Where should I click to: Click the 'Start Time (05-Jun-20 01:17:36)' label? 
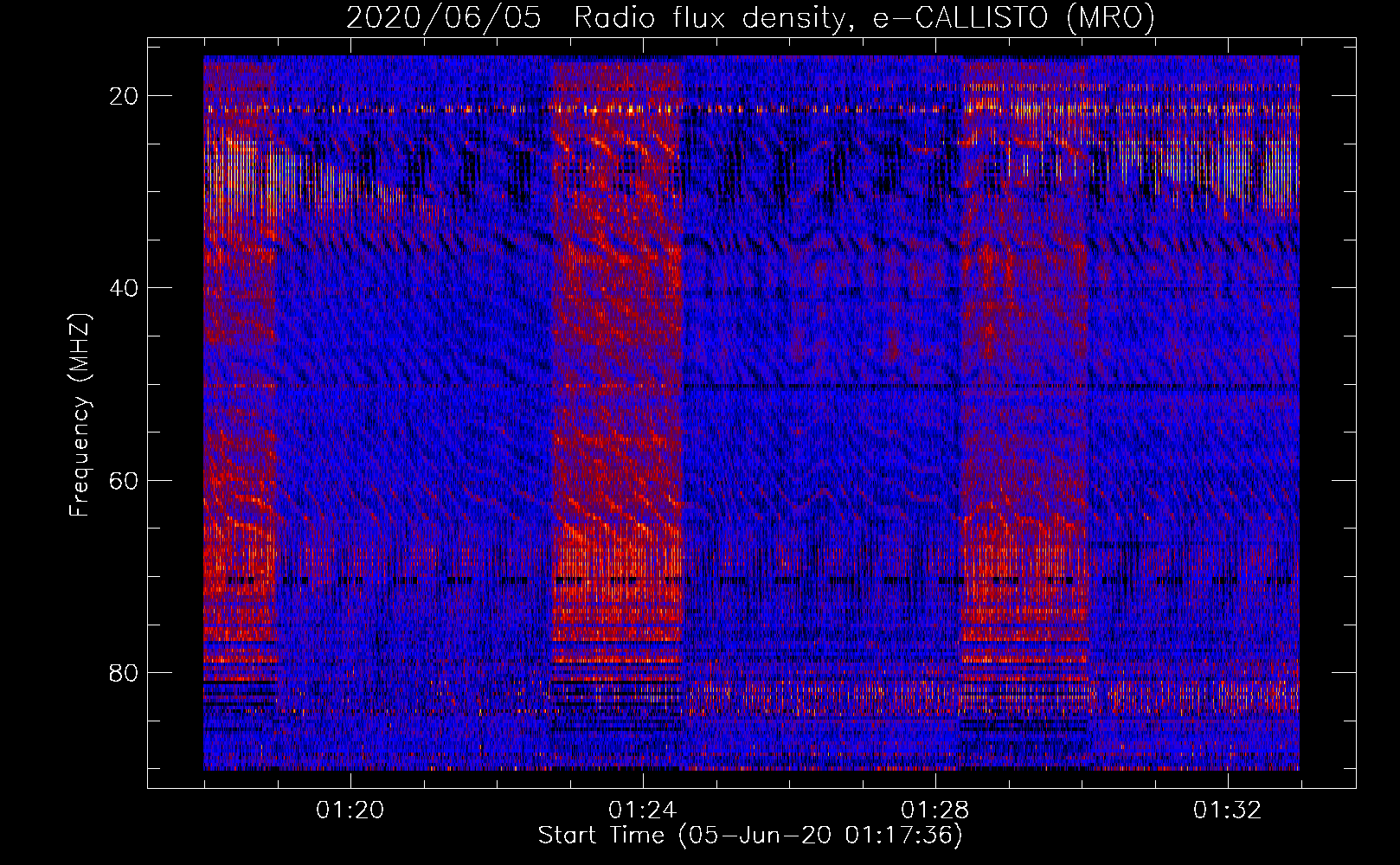(x=750, y=836)
